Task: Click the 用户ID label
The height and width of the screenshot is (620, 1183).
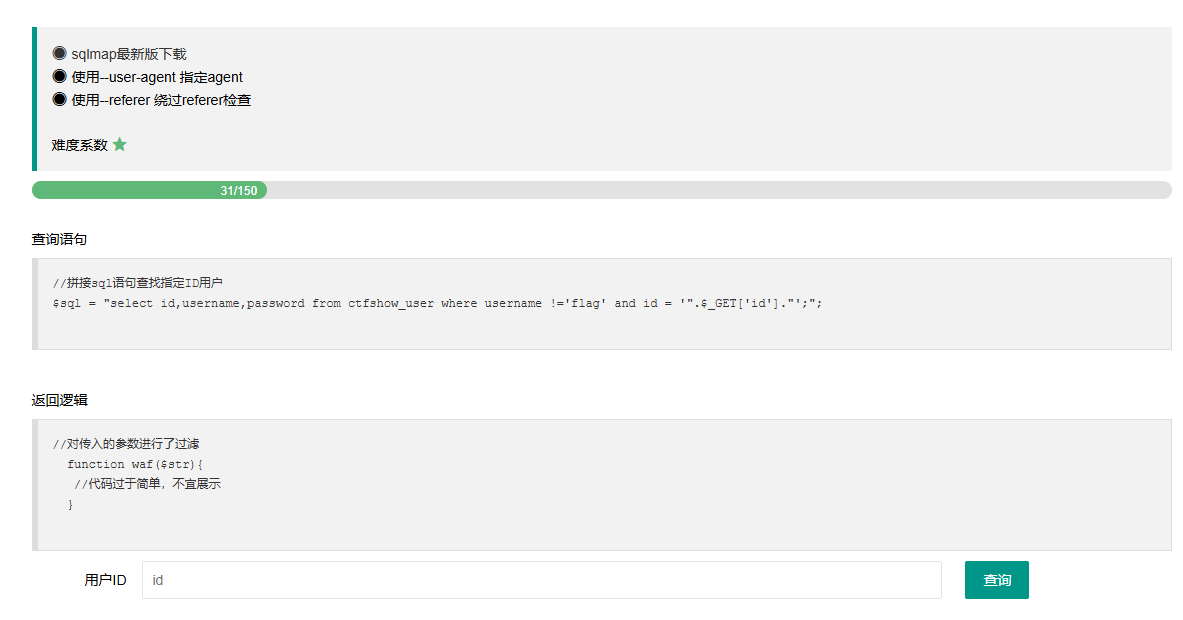Action: pos(105,580)
